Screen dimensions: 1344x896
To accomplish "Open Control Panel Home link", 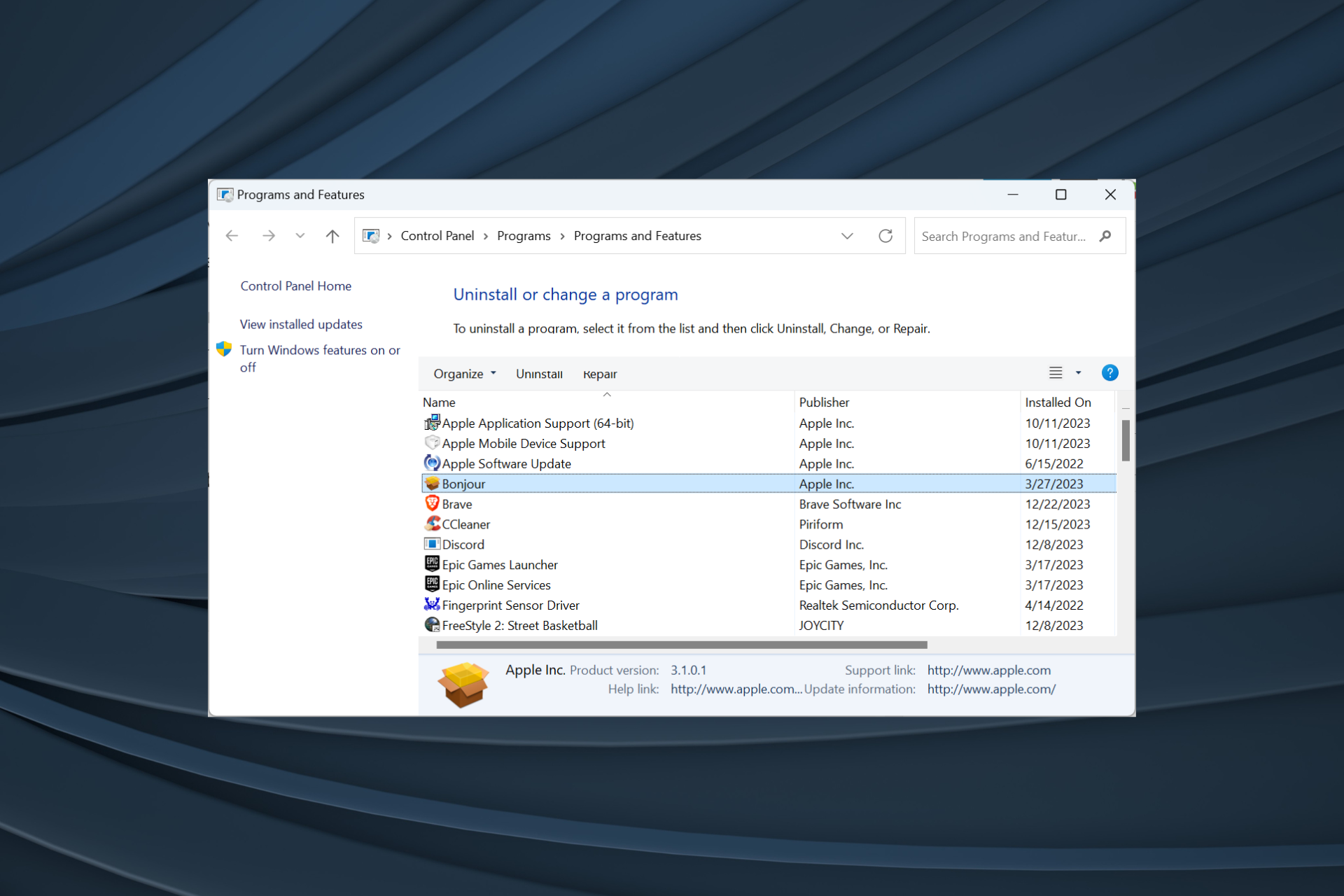I will coord(296,286).
